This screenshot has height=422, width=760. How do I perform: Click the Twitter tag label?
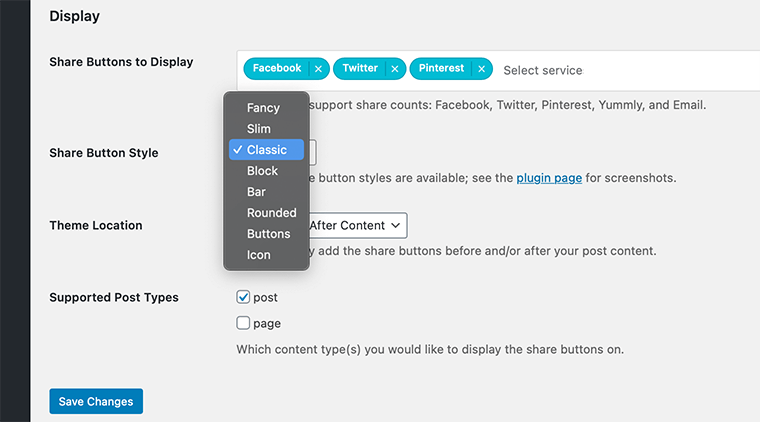(360, 69)
